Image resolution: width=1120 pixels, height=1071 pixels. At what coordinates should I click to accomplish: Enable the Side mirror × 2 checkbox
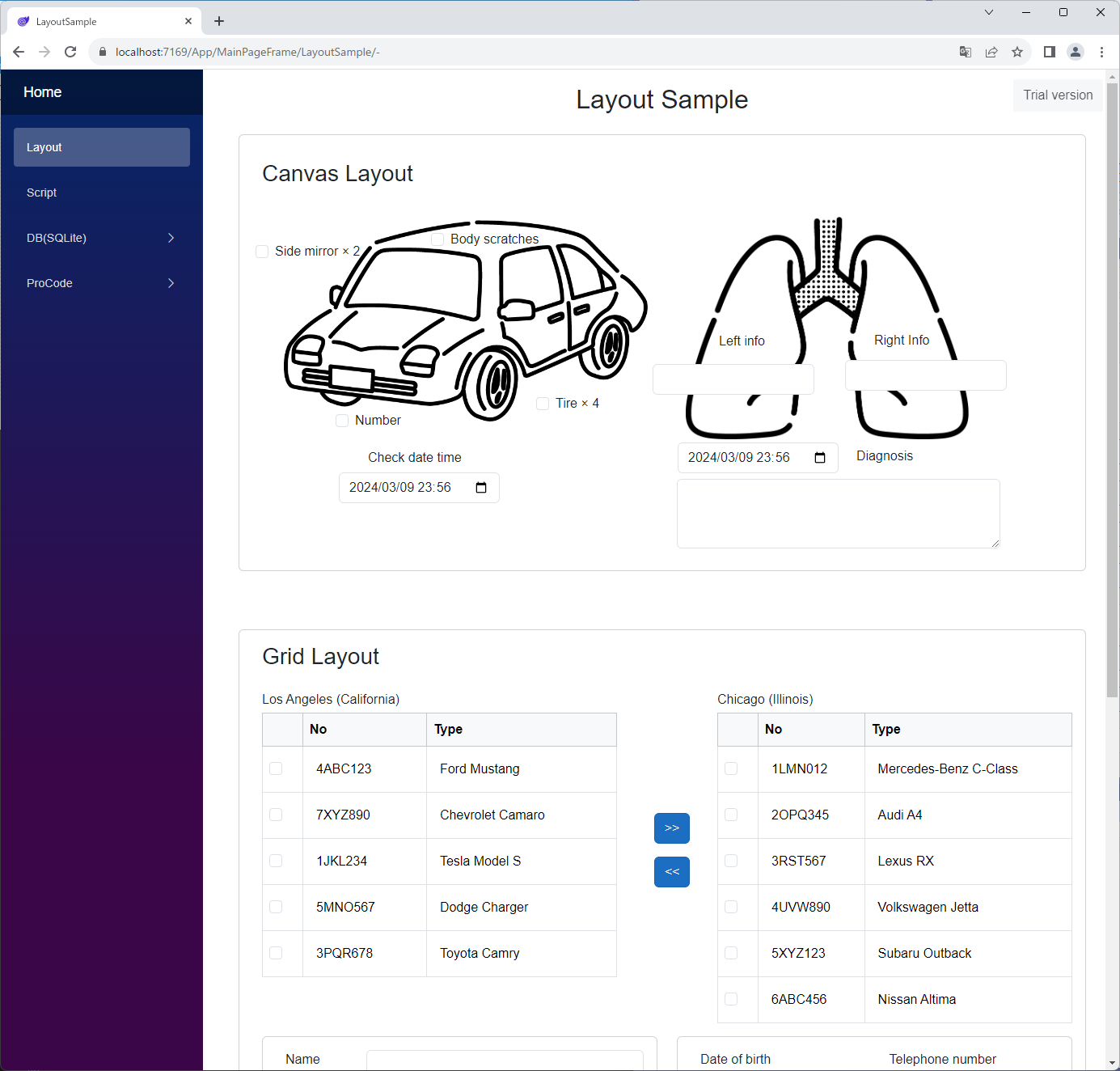tap(262, 252)
